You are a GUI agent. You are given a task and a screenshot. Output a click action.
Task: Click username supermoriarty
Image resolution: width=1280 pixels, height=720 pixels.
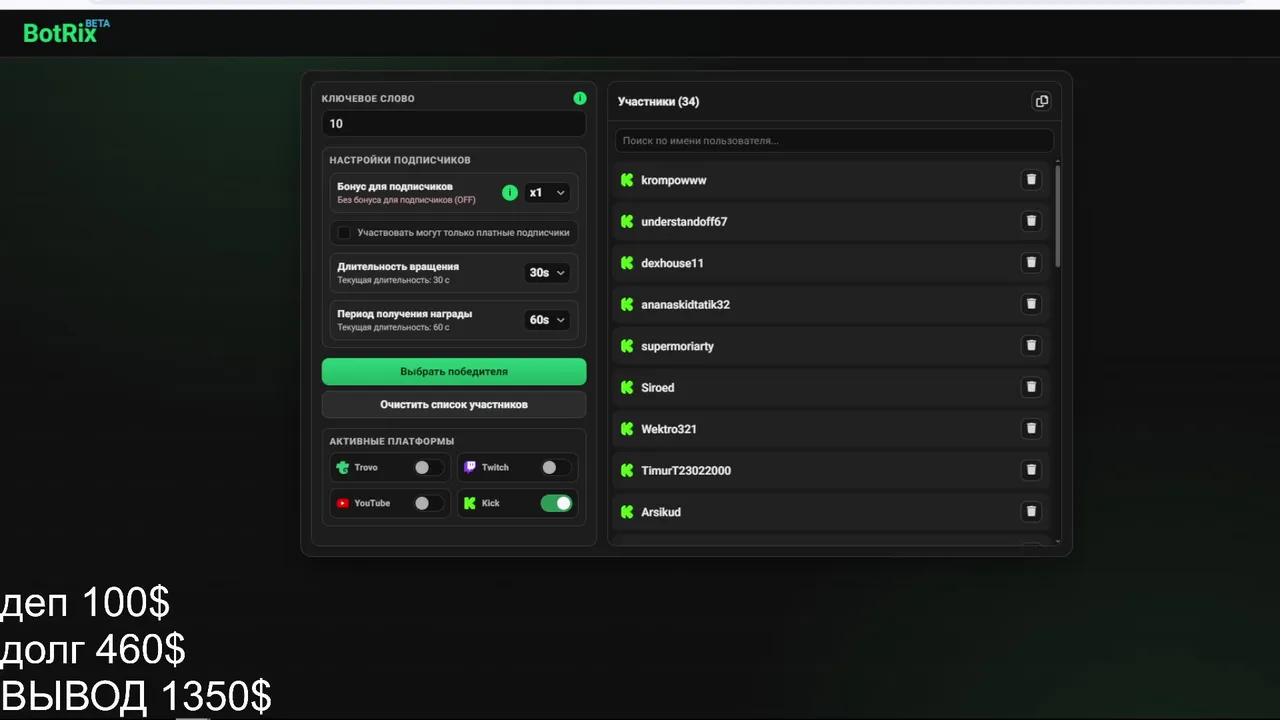[677, 346]
